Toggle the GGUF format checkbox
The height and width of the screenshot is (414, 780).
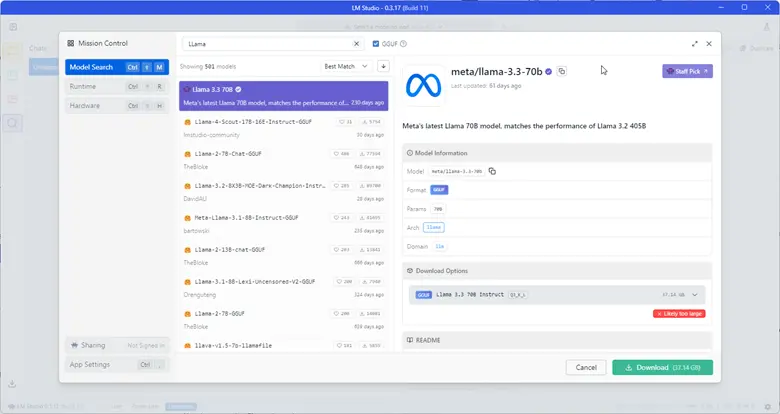pyautogui.click(x=375, y=44)
